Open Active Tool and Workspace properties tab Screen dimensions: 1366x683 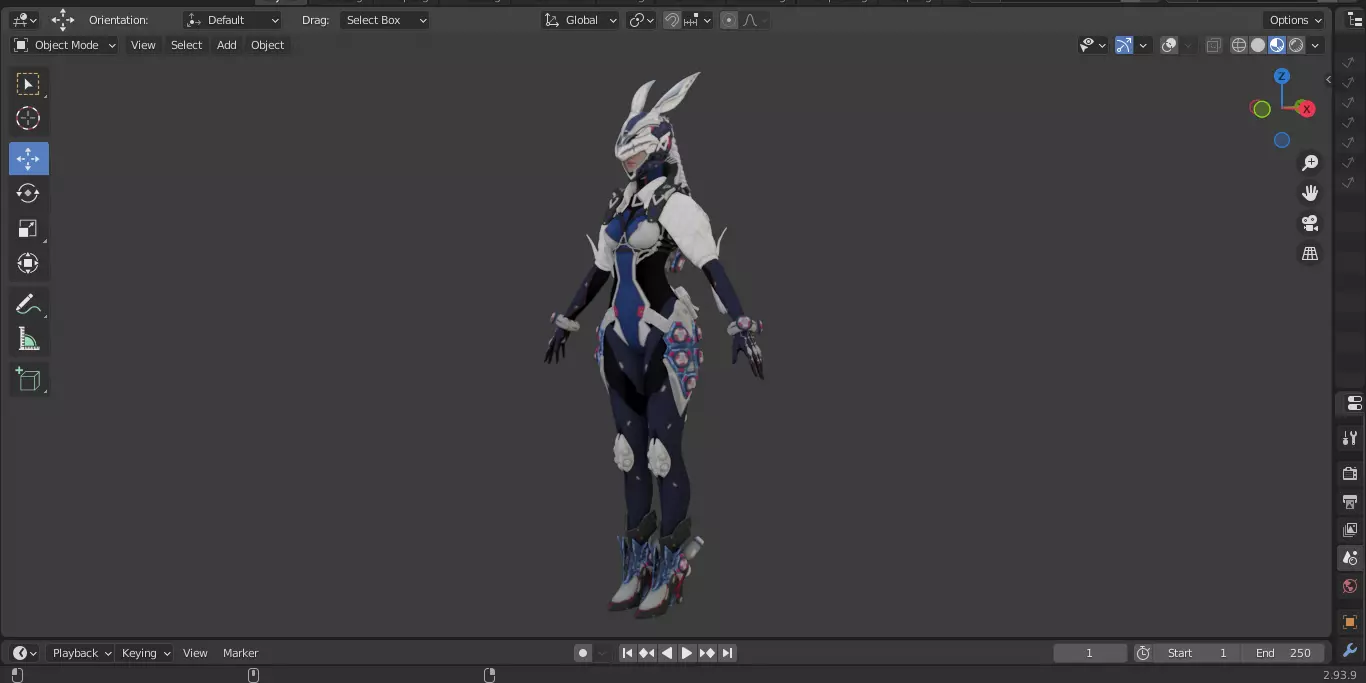click(x=1350, y=438)
